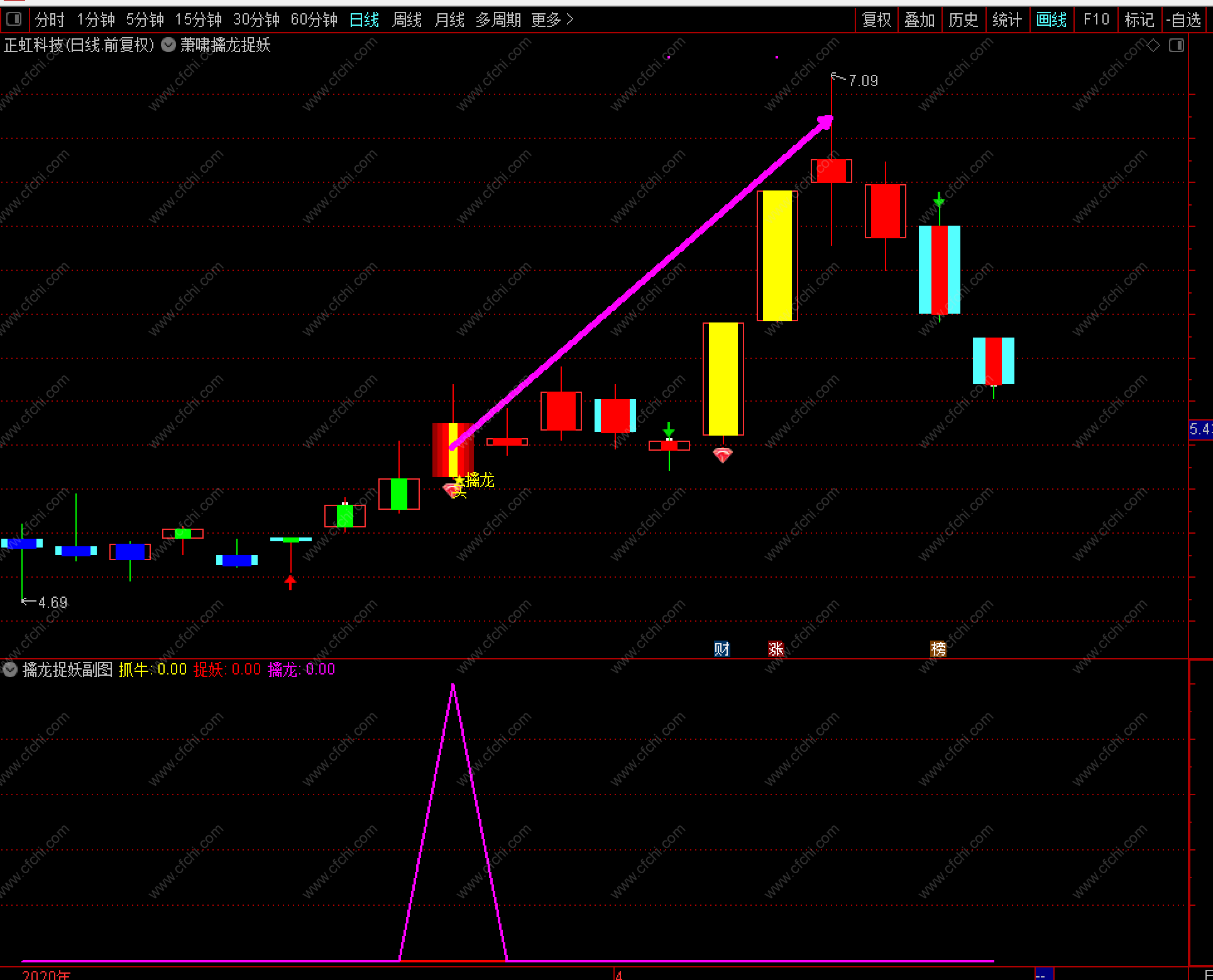Click the 榜 ranking marker icon
Image resolution: width=1213 pixels, height=980 pixels.
(938, 649)
